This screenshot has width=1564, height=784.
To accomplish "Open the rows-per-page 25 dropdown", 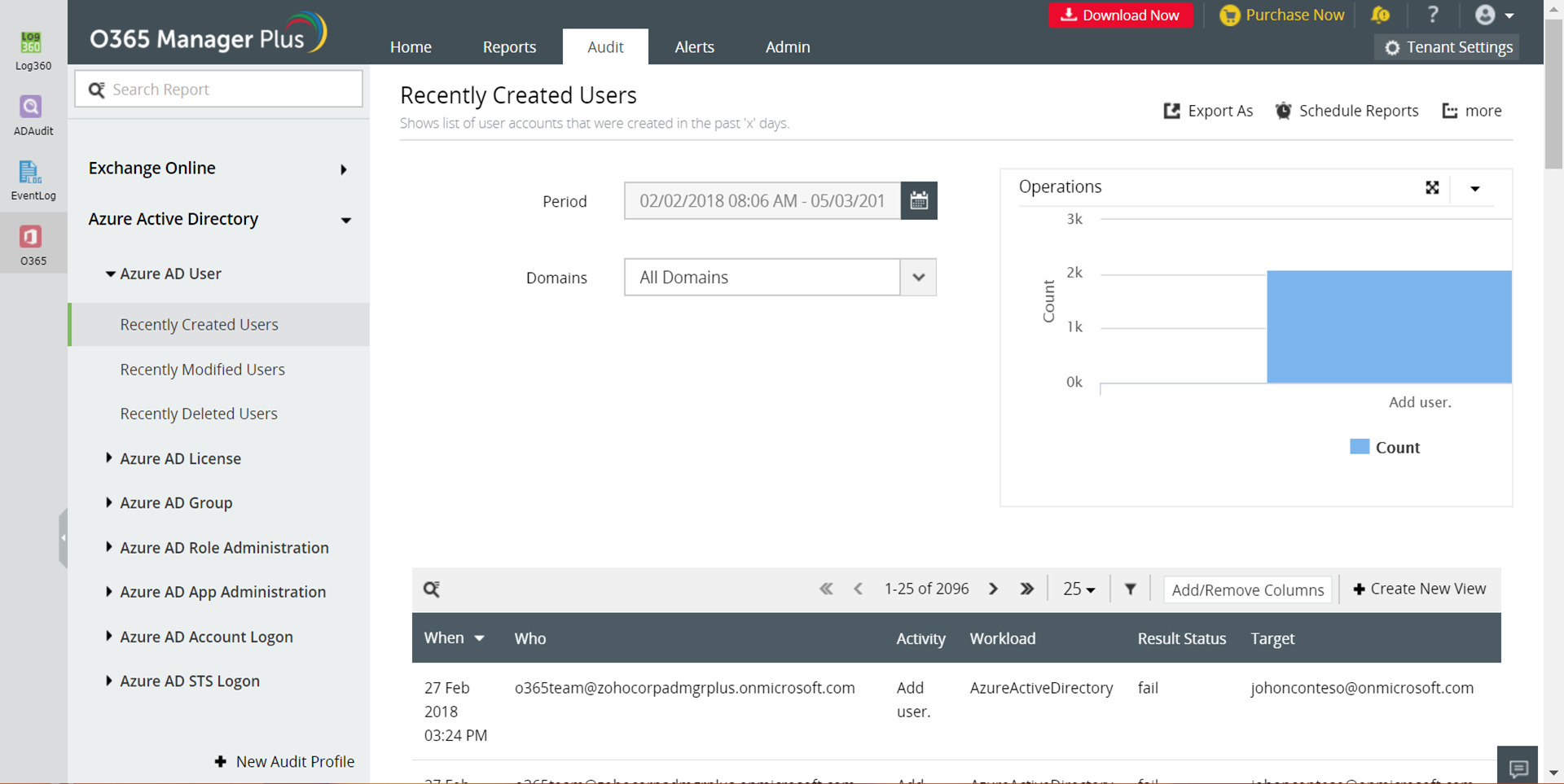I will (x=1079, y=589).
